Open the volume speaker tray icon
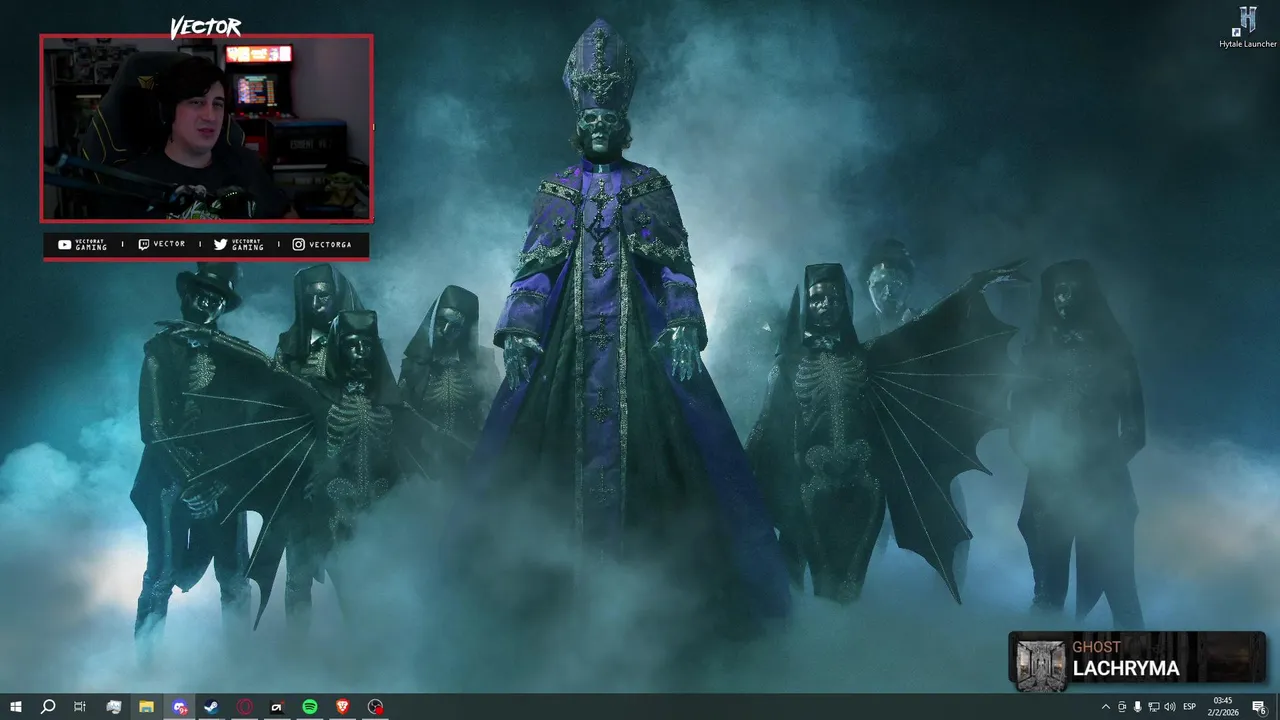The width and height of the screenshot is (1280, 720). click(1170, 707)
